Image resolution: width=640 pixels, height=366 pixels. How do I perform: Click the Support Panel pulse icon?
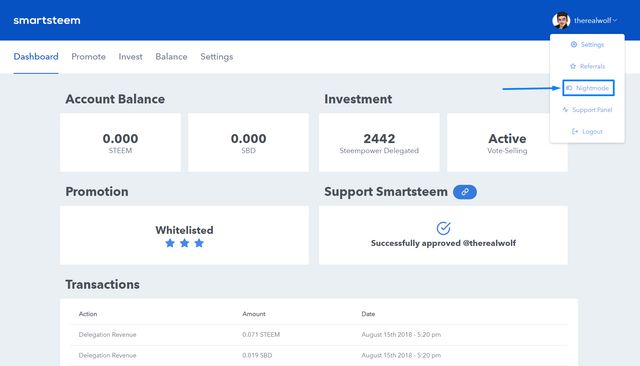pos(565,109)
